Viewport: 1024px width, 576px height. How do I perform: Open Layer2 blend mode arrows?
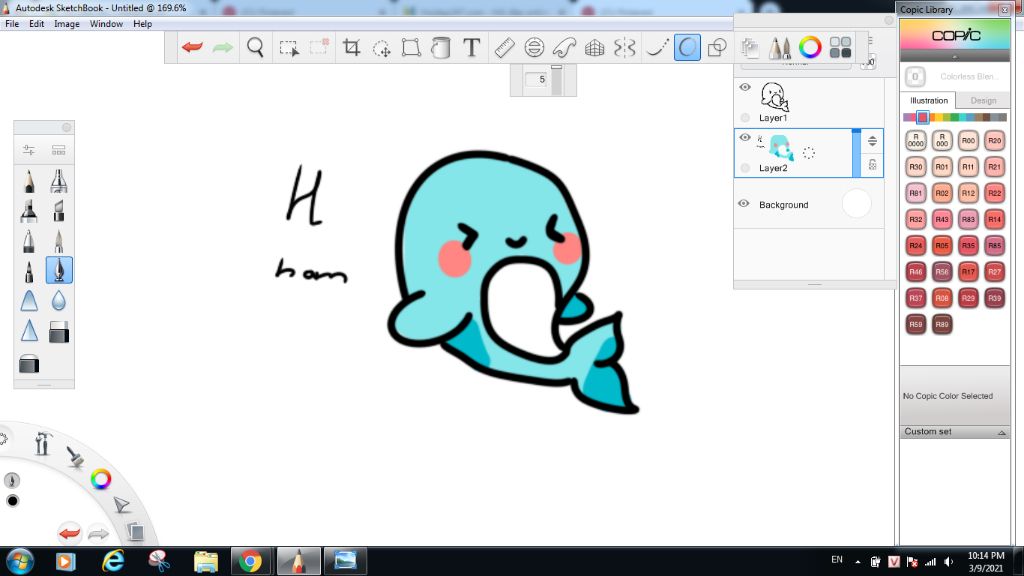(872, 141)
